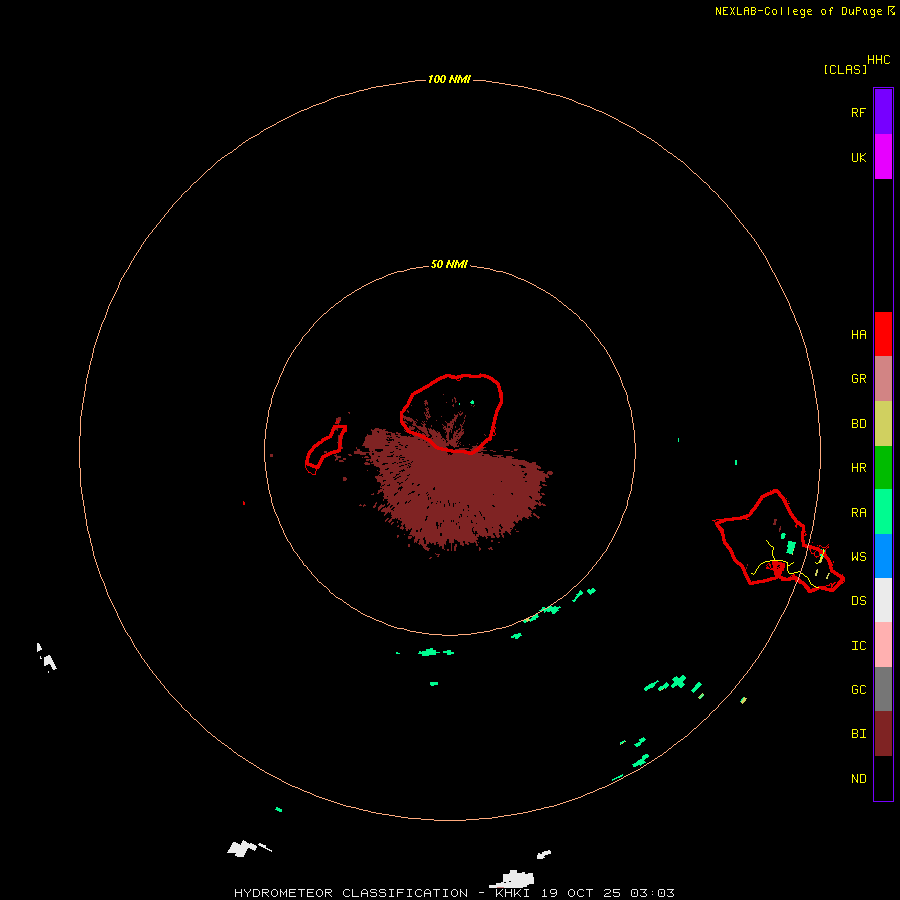Viewport: 900px width, 900px height.
Task: Click the ND black legend swatch
Action: [x=883, y=778]
